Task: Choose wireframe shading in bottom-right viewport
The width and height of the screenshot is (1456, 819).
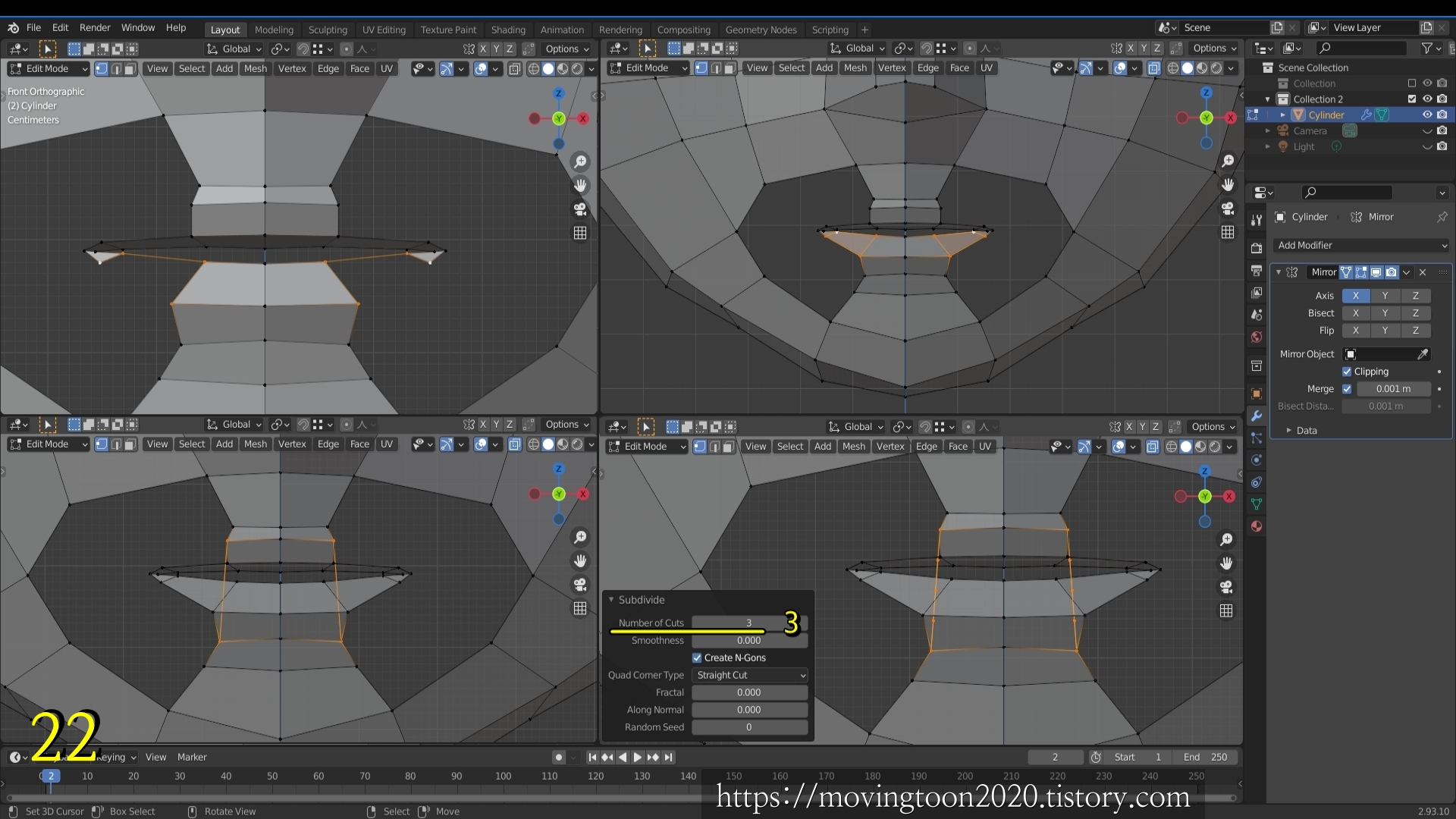Action: click(1172, 447)
